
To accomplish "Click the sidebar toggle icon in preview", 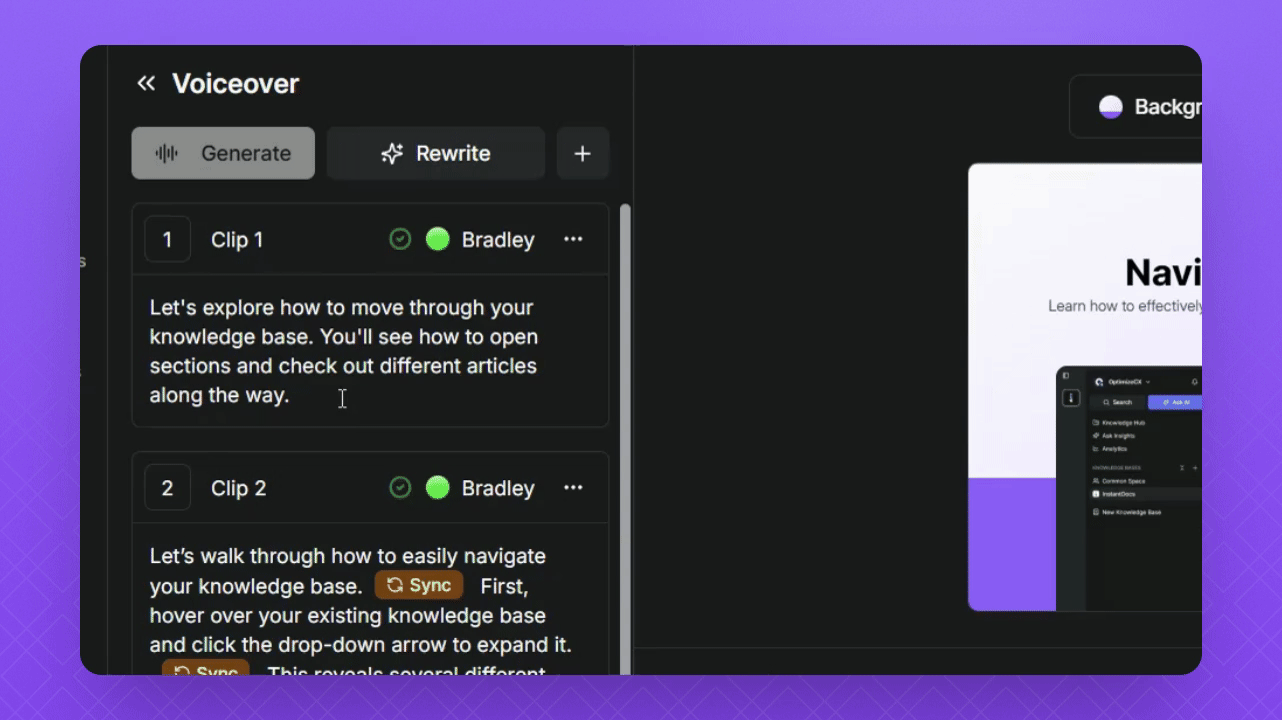I will point(1066,376).
